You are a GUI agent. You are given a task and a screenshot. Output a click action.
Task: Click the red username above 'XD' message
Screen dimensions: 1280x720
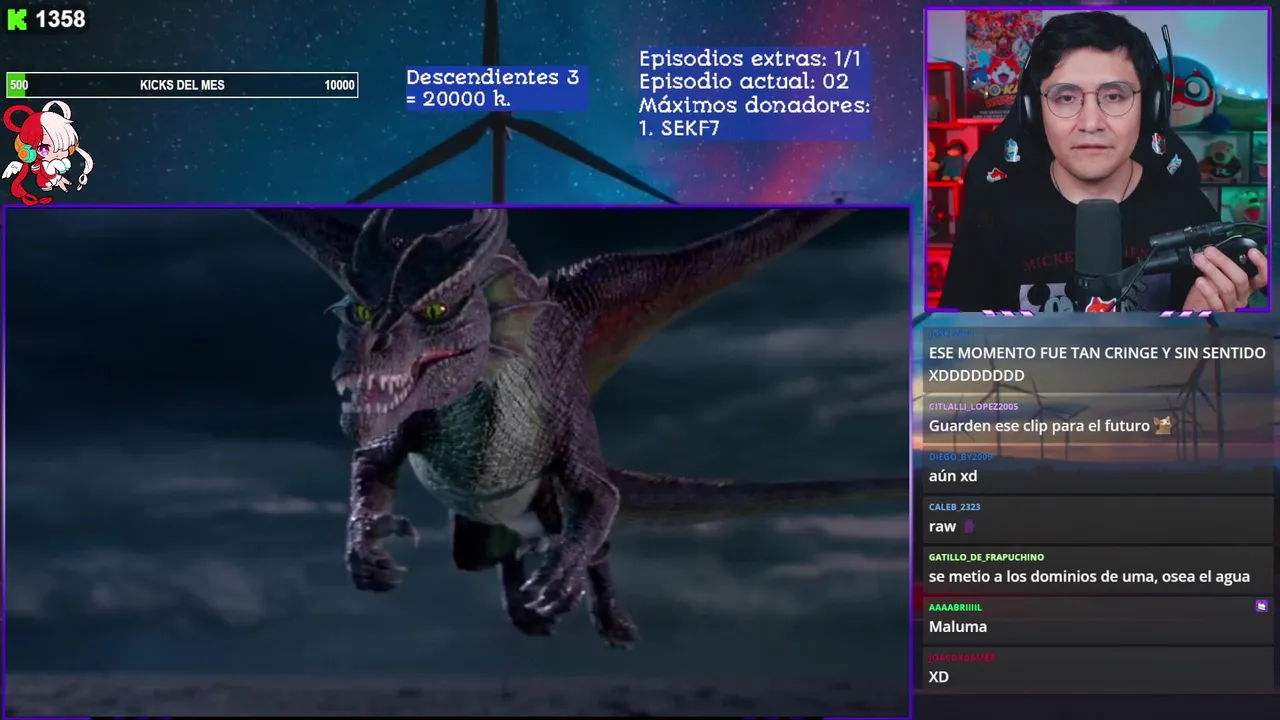961,657
